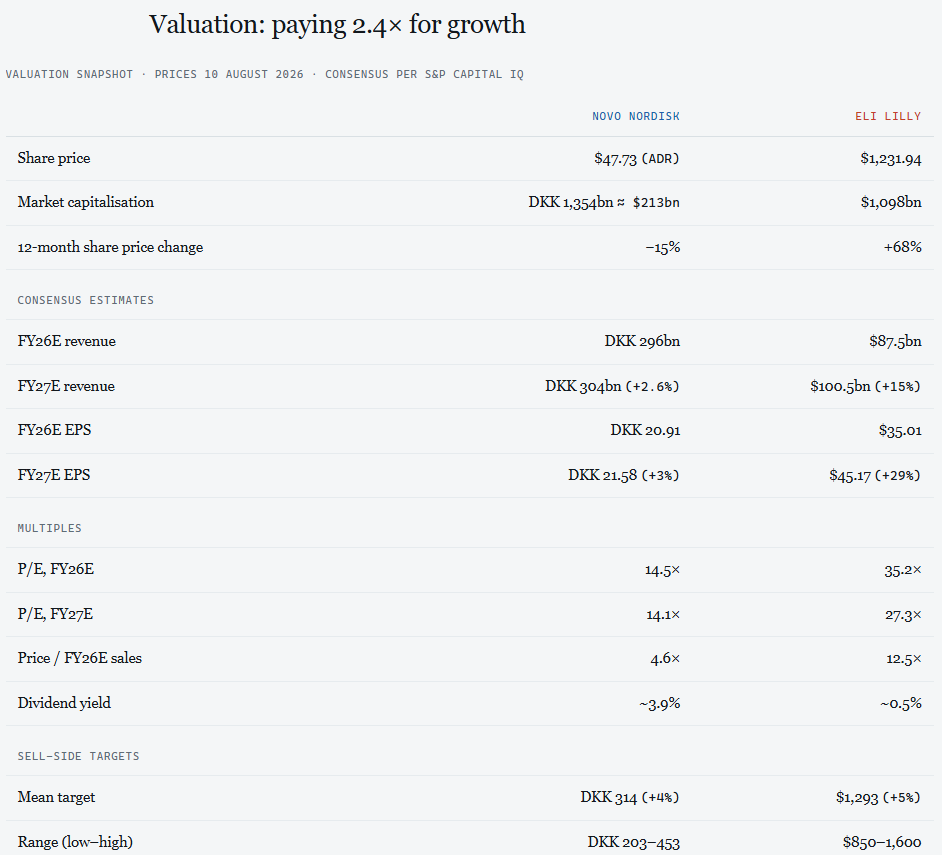
Task: Click the 'FY26E EPS' row label
Action: click(55, 430)
